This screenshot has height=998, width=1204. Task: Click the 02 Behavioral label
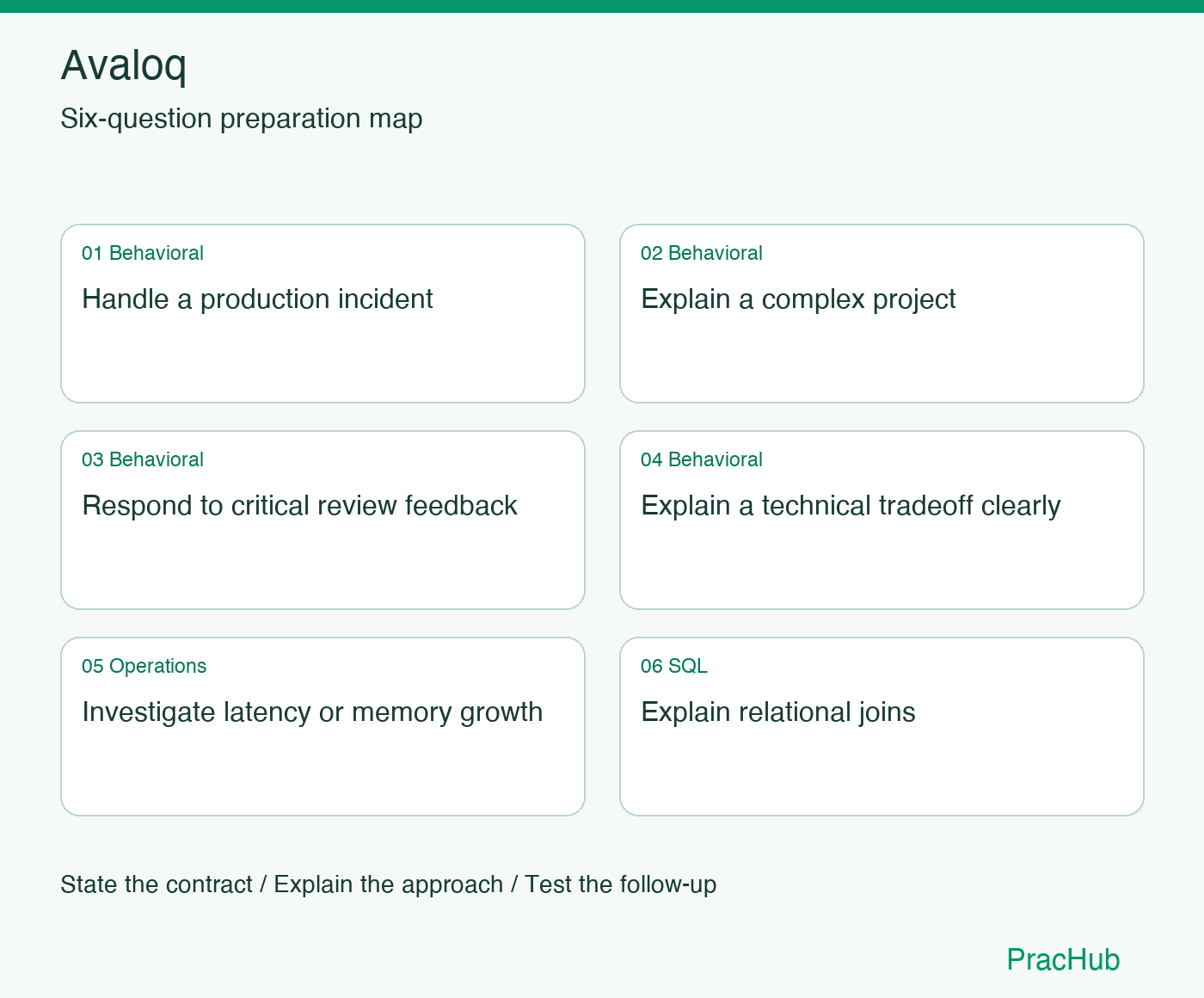pos(702,253)
